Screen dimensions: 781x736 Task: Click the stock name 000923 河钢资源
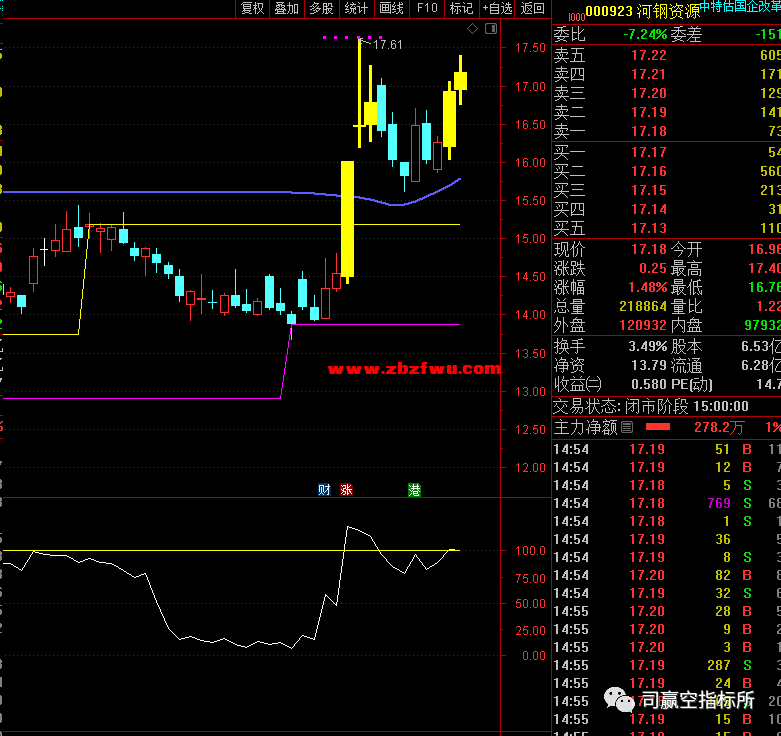[x=643, y=11]
